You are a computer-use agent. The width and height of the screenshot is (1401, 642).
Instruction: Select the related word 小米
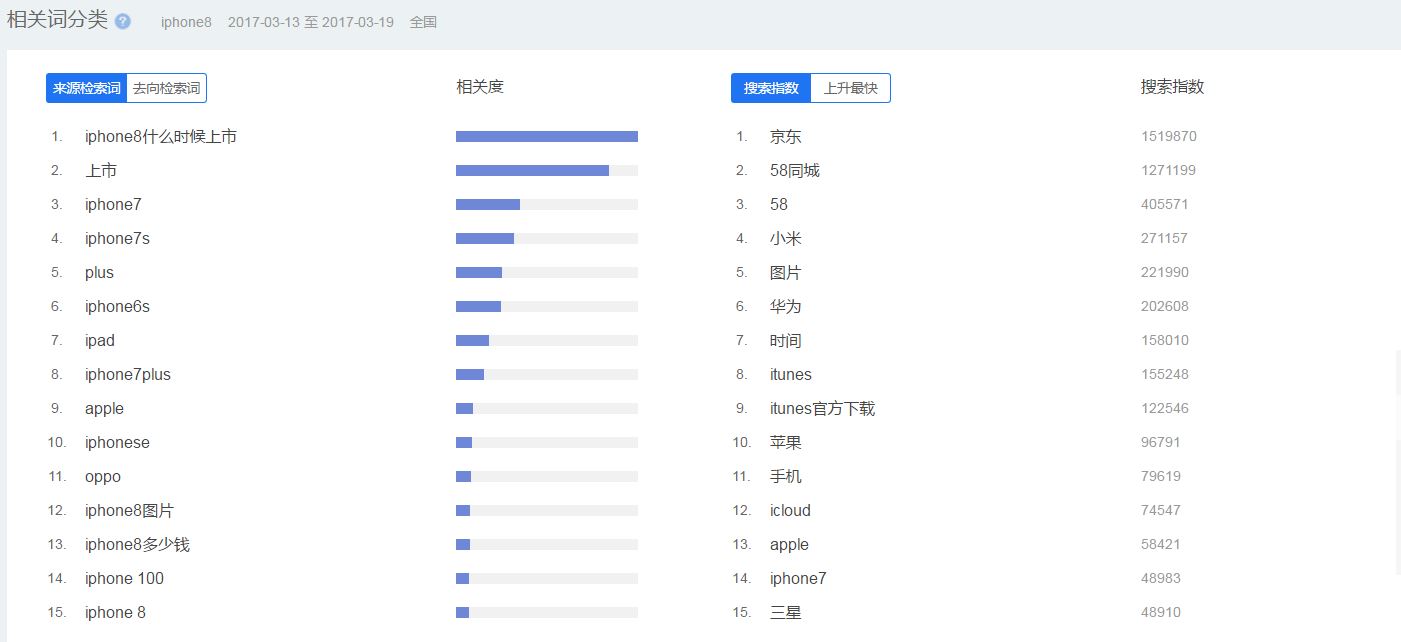pos(786,238)
